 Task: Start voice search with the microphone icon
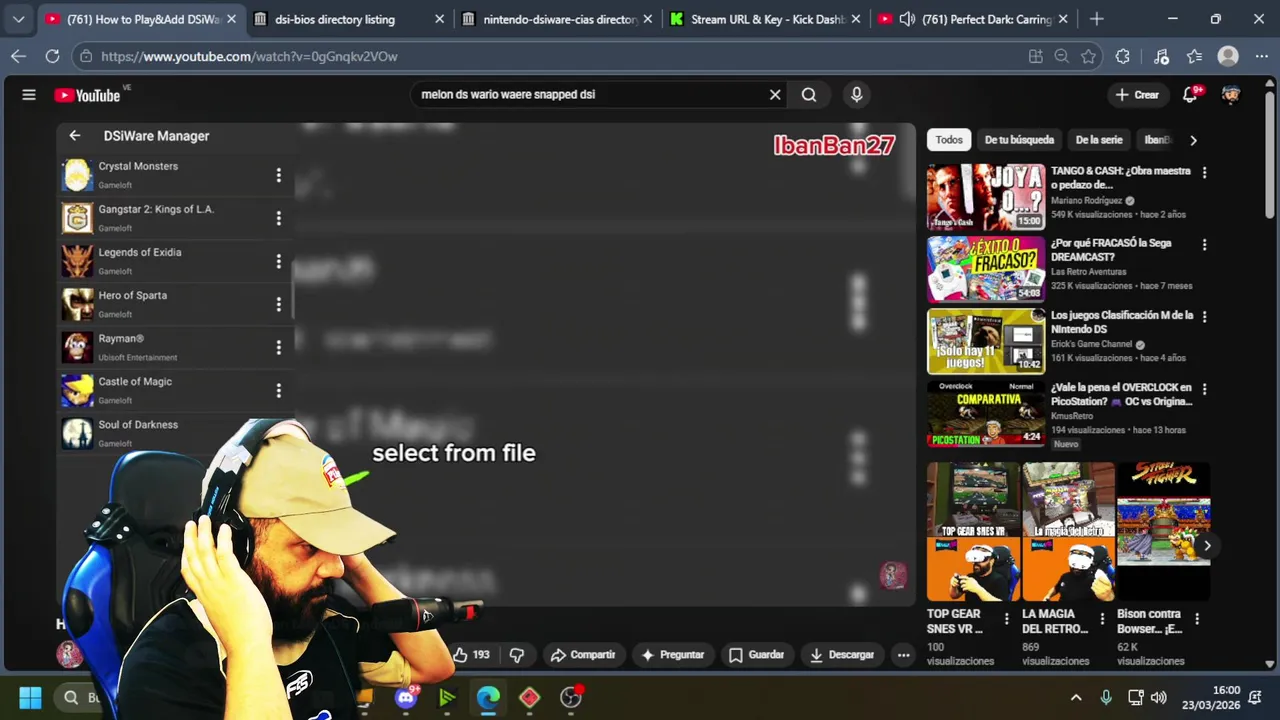point(856,95)
